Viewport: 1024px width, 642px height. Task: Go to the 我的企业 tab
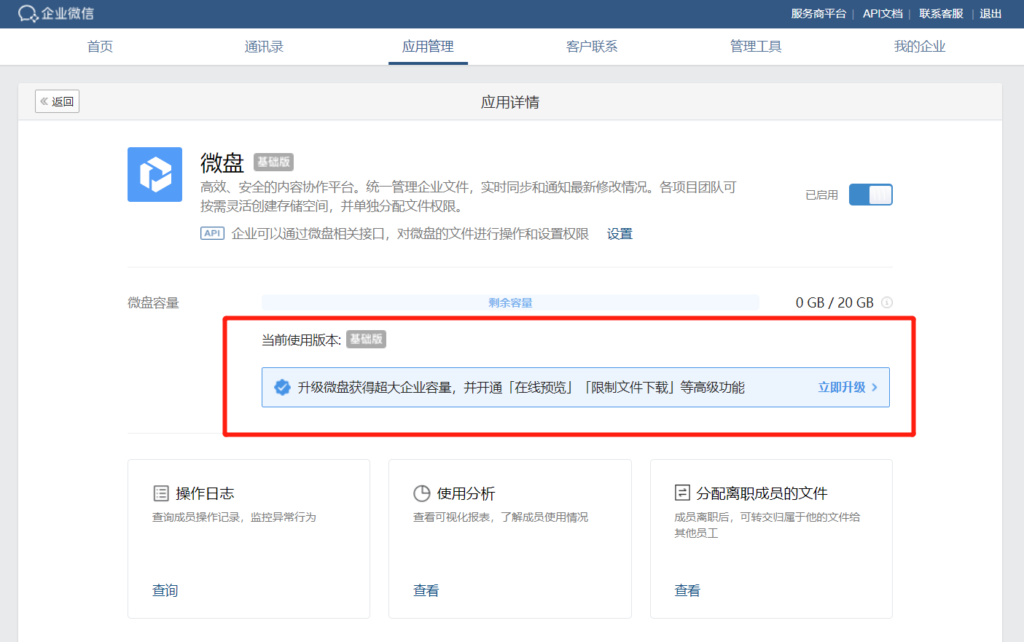point(920,46)
